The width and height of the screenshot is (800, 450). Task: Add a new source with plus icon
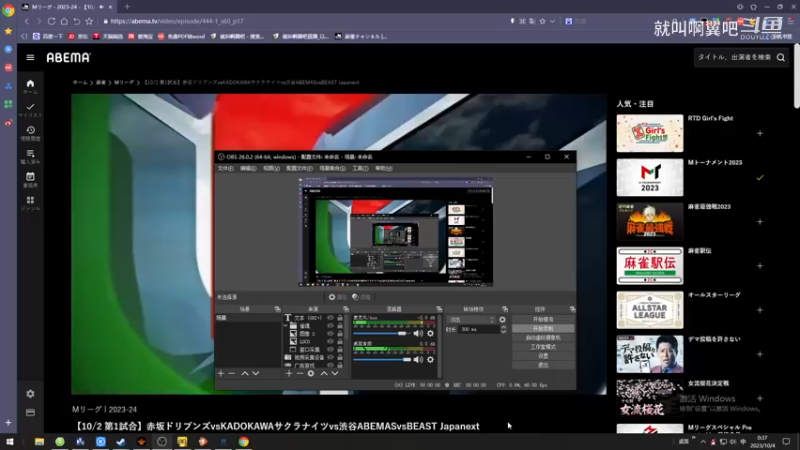289,373
